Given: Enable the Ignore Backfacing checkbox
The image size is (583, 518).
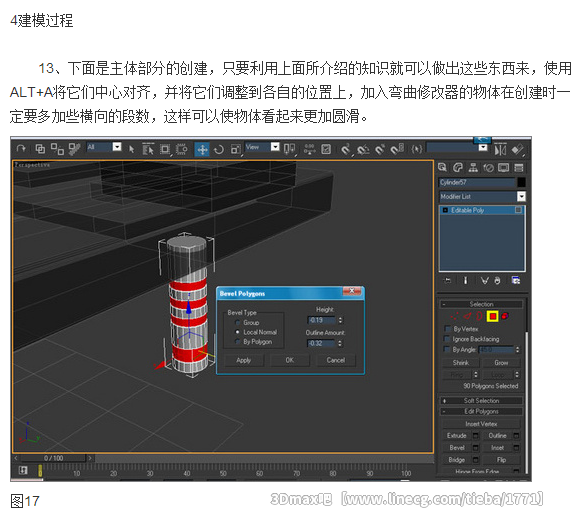Looking at the screenshot, I should 448,339.
